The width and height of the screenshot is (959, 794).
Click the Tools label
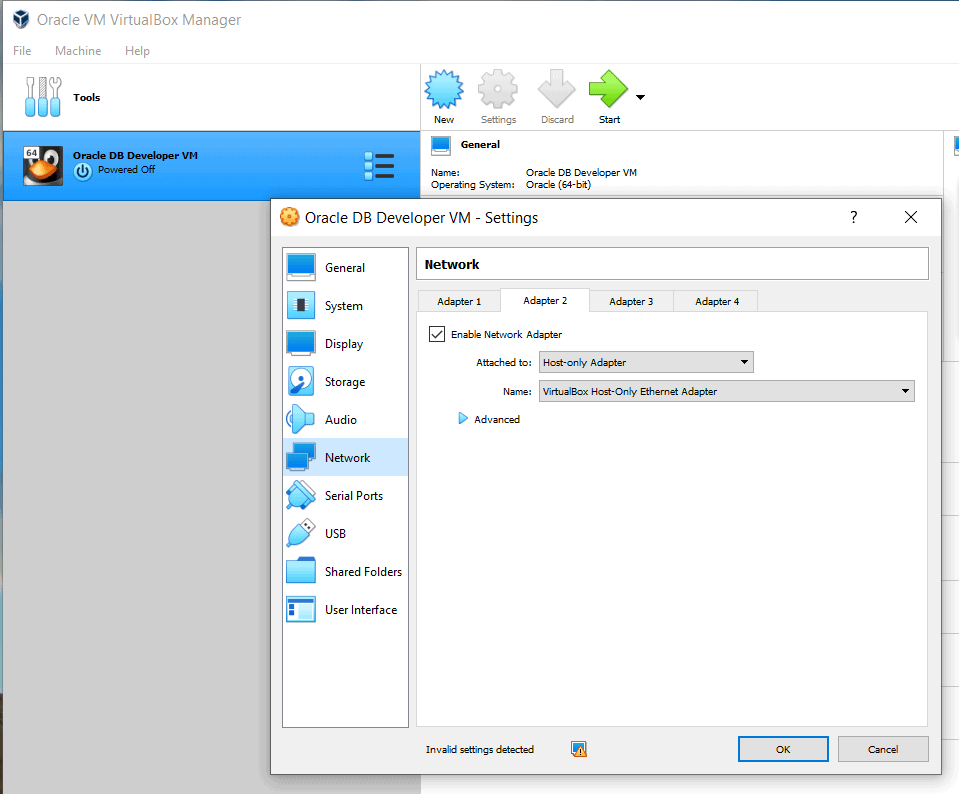click(86, 97)
